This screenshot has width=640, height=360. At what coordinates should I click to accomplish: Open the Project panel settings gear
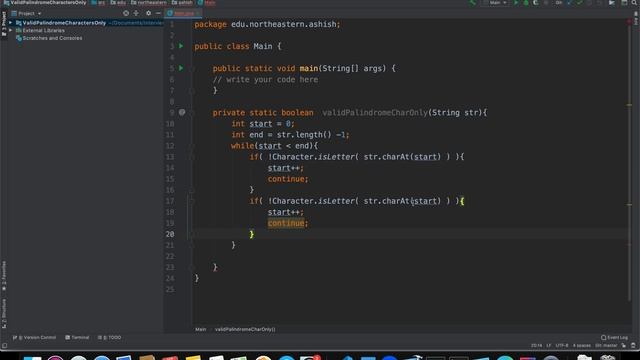(x=148, y=13)
